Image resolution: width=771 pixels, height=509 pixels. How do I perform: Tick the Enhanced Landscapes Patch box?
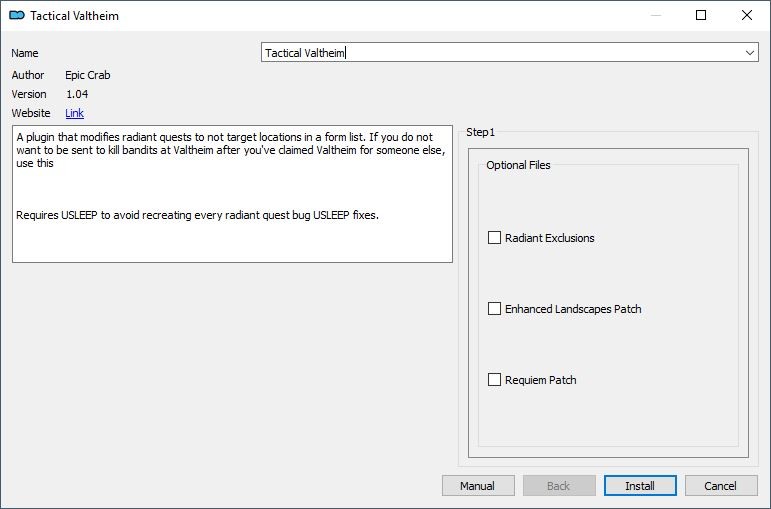[494, 308]
